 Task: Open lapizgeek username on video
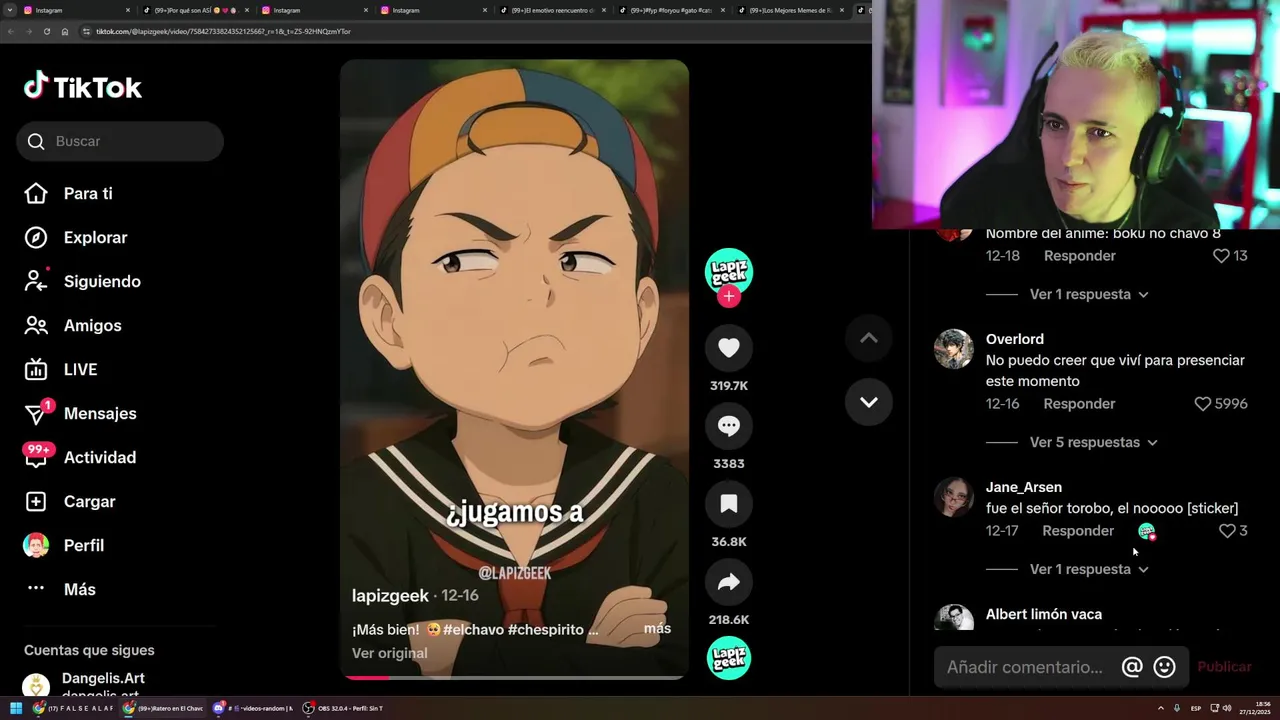tap(390, 596)
